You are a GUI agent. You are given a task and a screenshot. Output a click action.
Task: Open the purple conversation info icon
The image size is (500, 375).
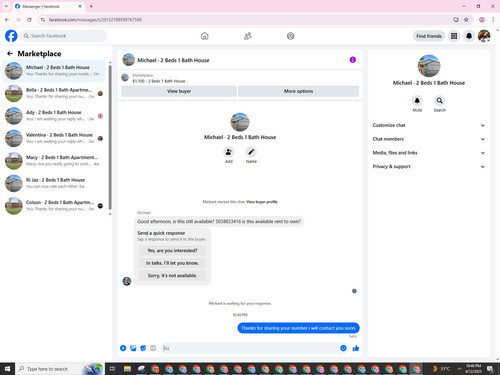point(353,60)
